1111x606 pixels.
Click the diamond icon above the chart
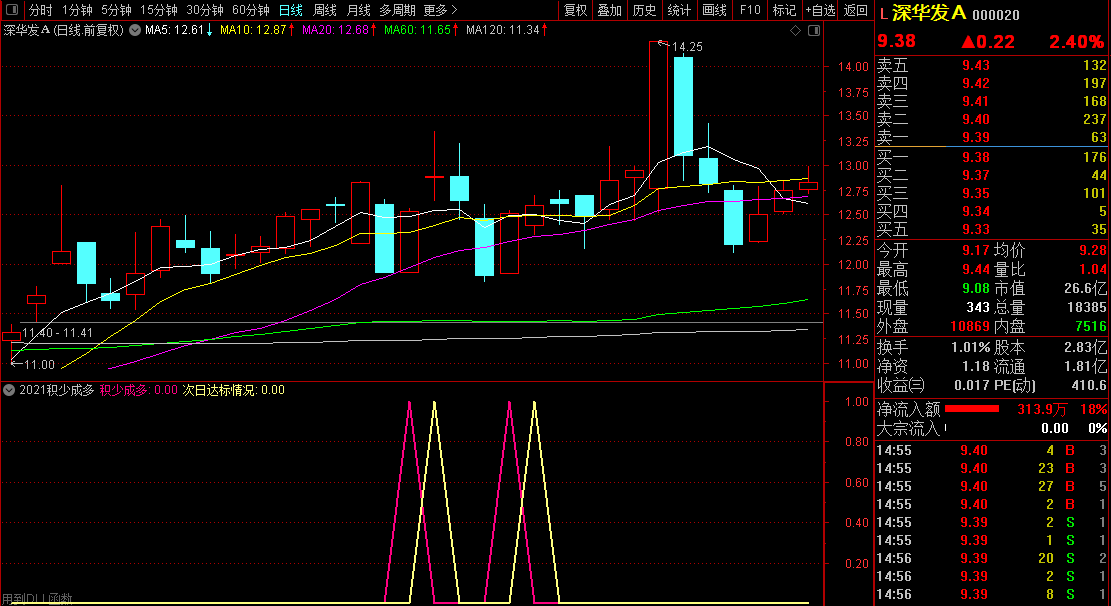[x=795, y=30]
